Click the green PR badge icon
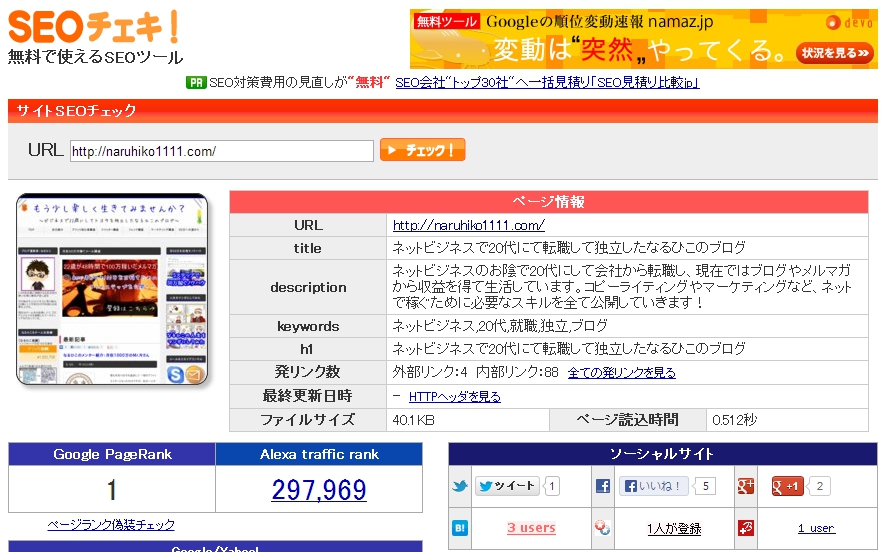This screenshot has height=552, width=884. (x=196, y=82)
